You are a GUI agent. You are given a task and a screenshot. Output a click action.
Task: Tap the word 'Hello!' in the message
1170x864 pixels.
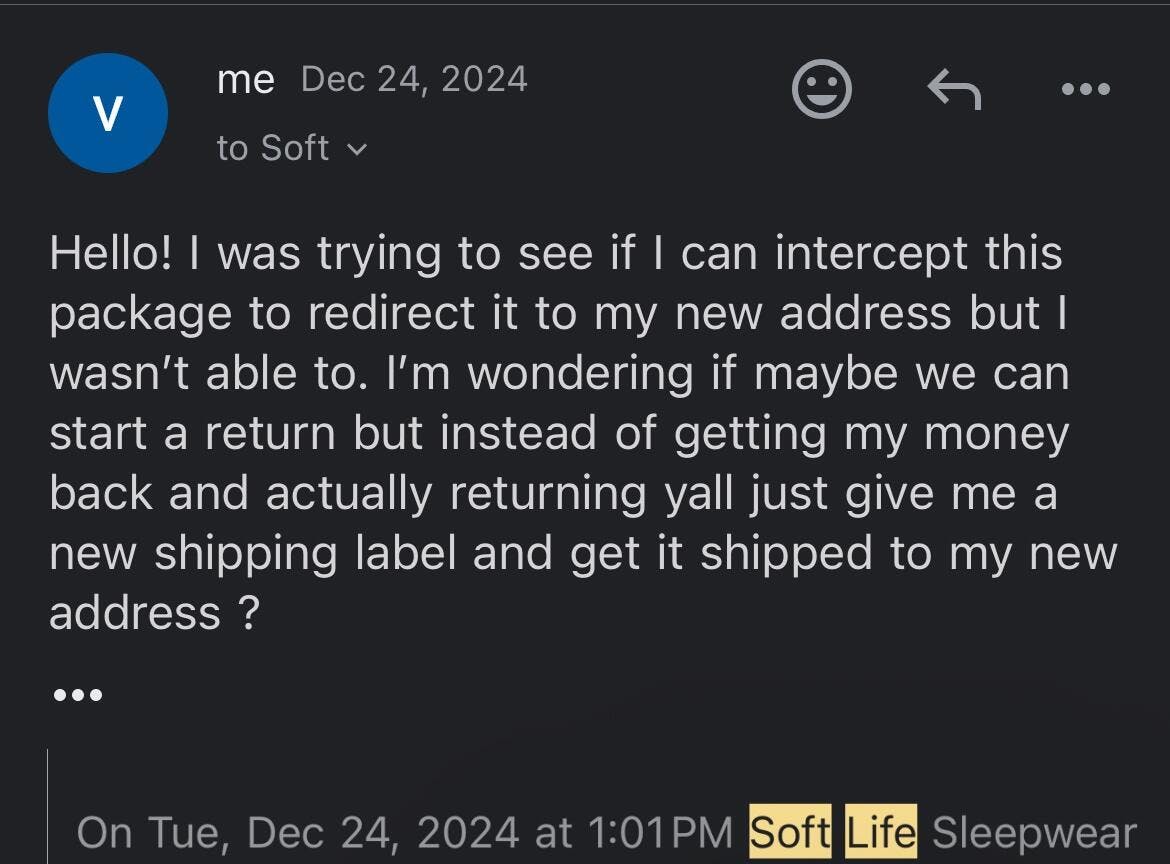(111, 252)
